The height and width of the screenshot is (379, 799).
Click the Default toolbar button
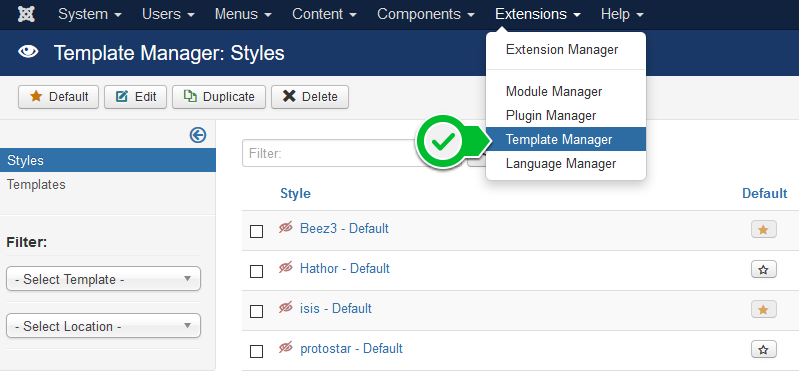[x=58, y=97]
